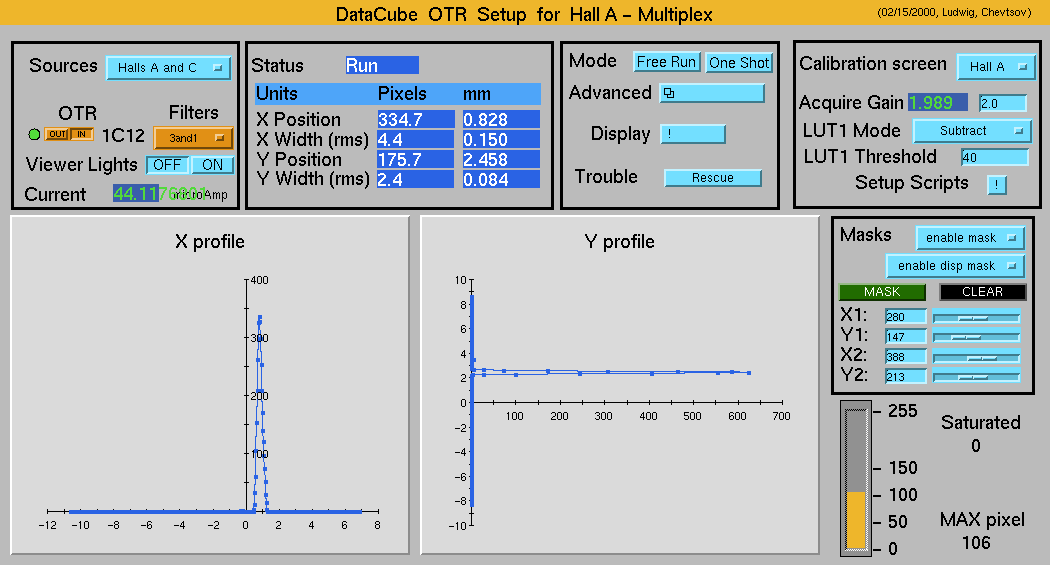Select Free Run mode
The image size is (1050, 565).
pyautogui.click(x=666, y=62)
